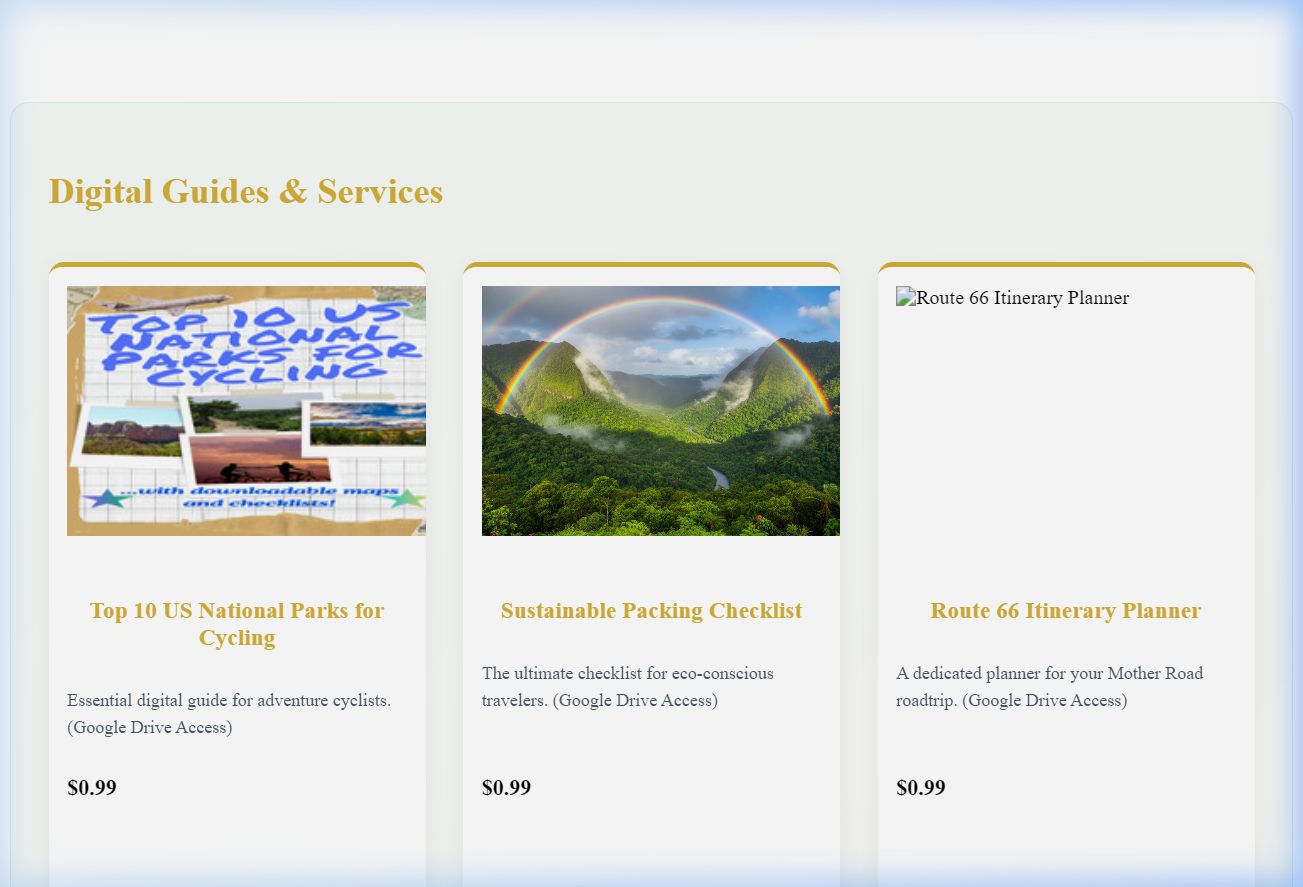Click the 'eco-conscious travelers' checklist description
Screen dimensions: 1303x887
click(628, 687)
